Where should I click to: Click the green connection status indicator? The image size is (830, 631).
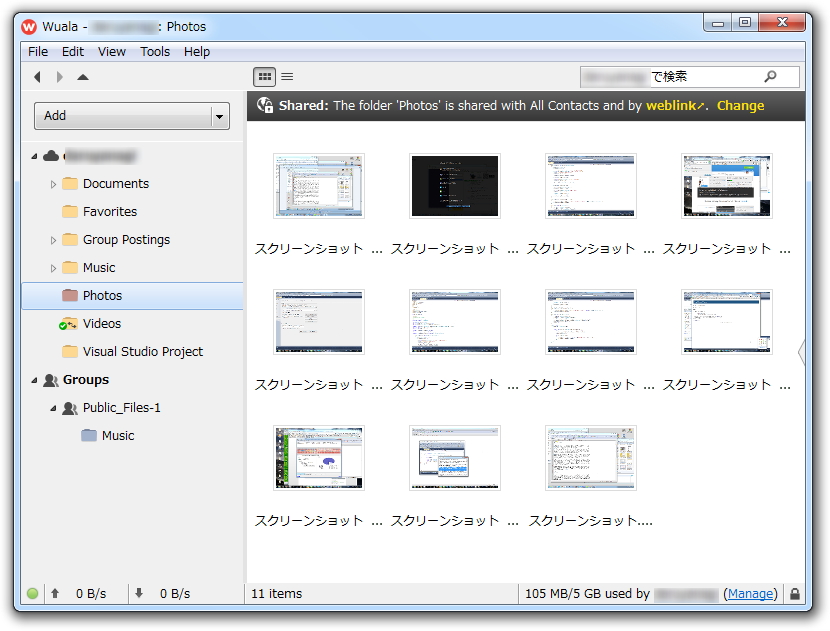32,593
